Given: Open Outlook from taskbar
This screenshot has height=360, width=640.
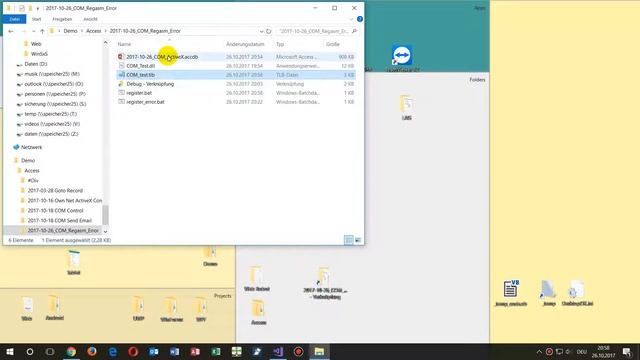Looking at the screenshot, I should (x=154, y=351).
